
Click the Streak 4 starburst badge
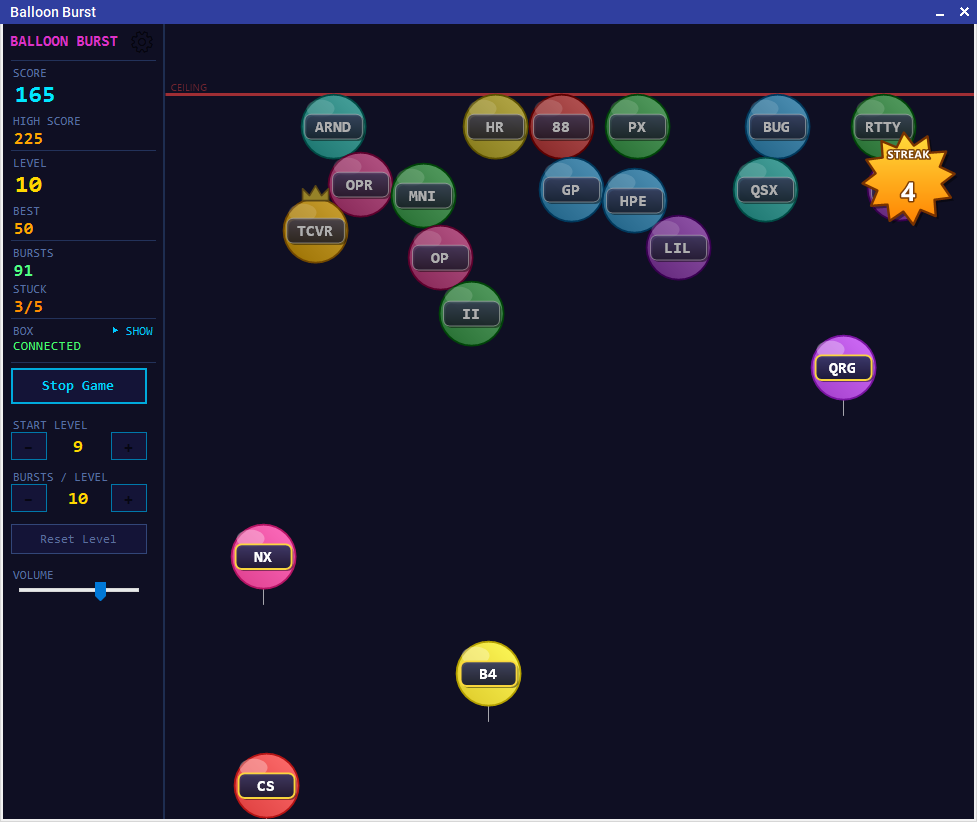[x=908, y=179]
